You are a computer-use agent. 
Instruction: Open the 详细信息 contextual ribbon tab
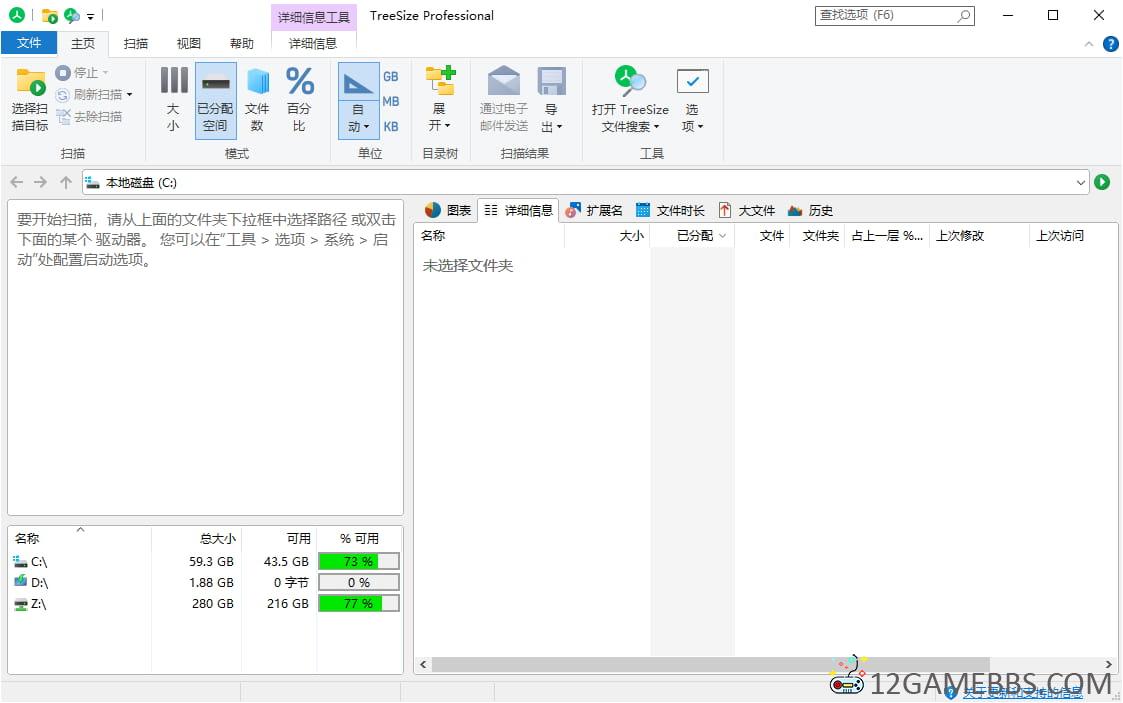coord(313,44)
